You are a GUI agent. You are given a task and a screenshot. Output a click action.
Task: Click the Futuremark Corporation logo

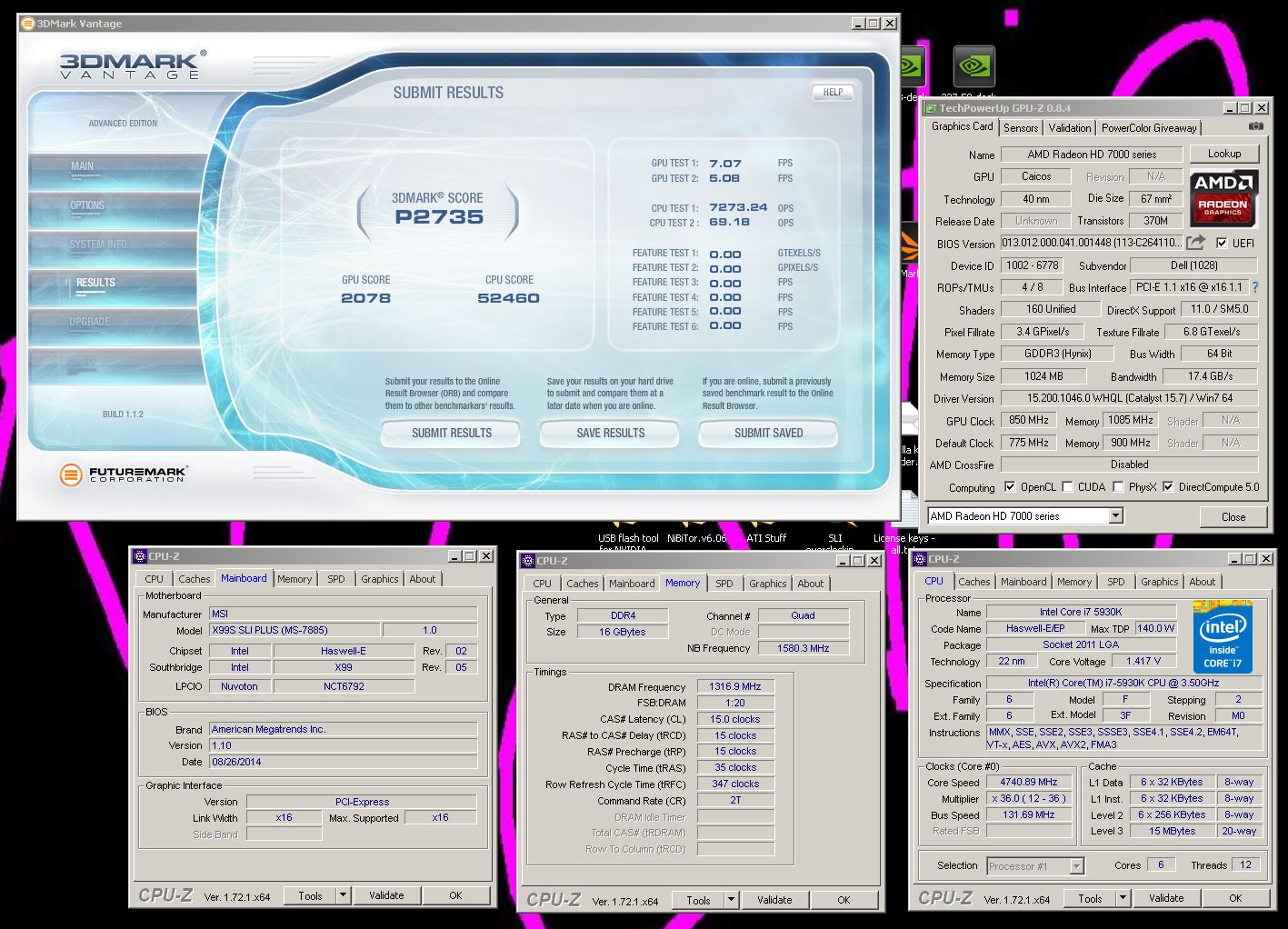pyautogui.click(x=124, y=474)
